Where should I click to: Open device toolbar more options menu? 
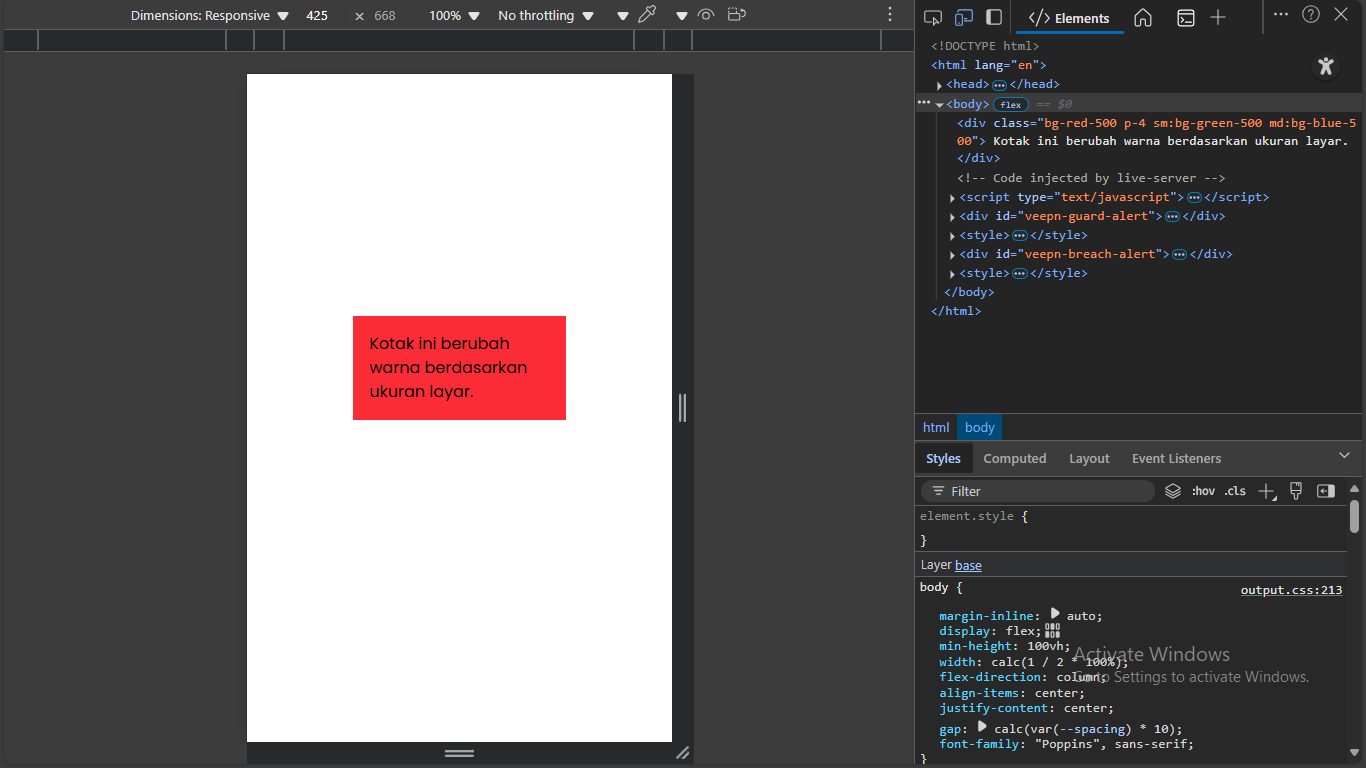point(890,15)
